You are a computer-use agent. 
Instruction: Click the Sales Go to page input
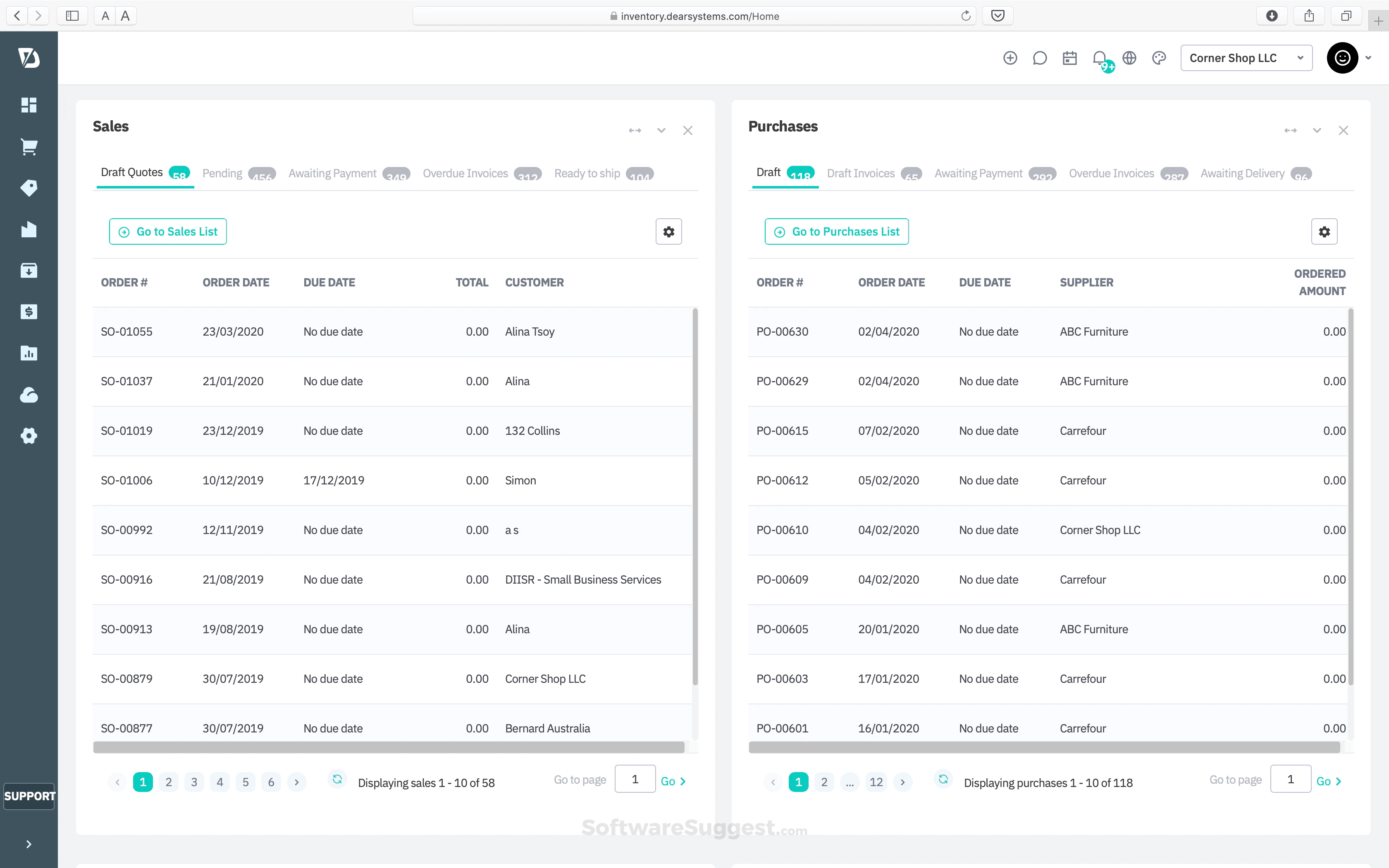point(635,779)
